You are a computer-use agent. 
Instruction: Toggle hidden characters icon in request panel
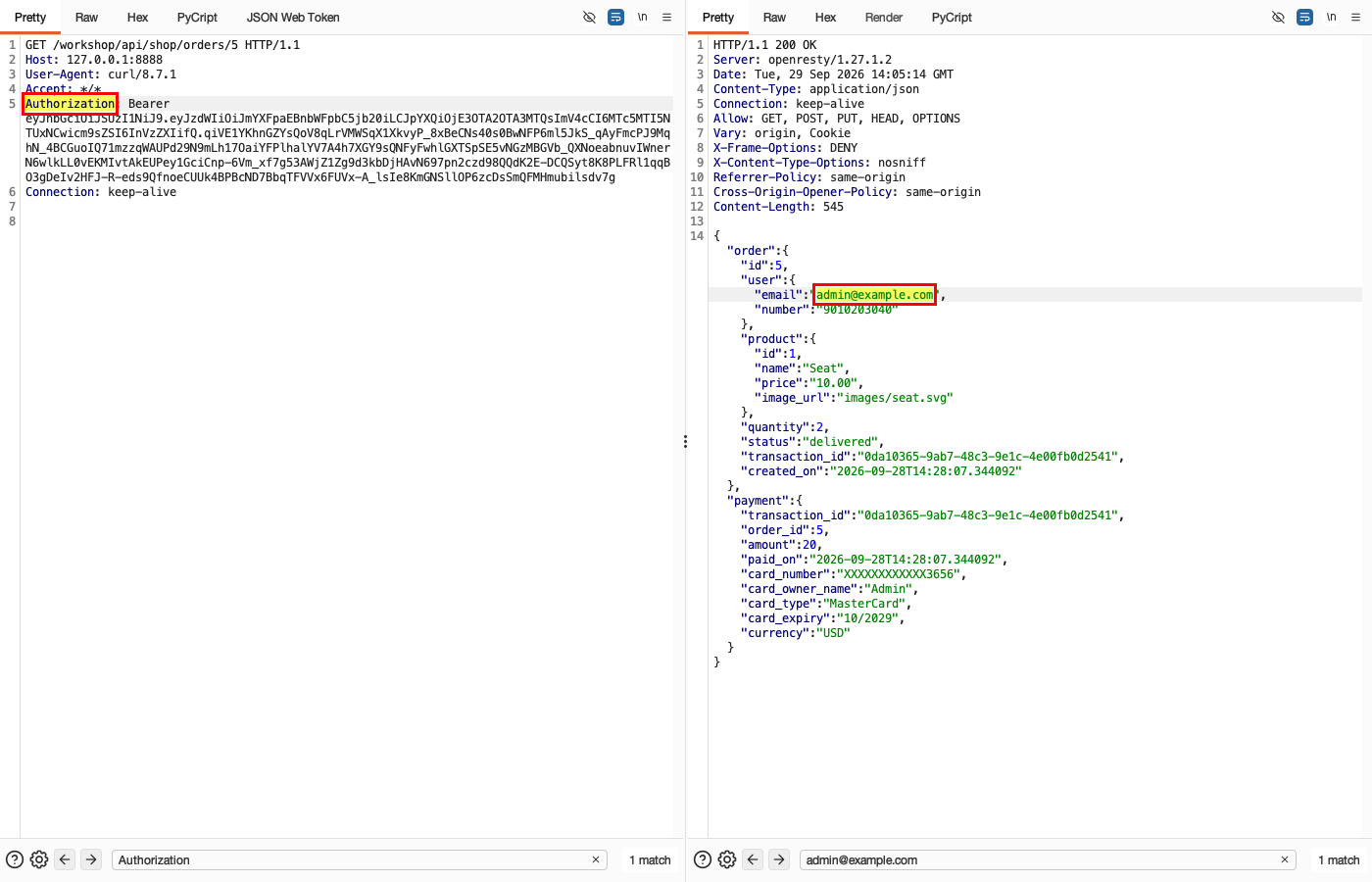[589, 18]
